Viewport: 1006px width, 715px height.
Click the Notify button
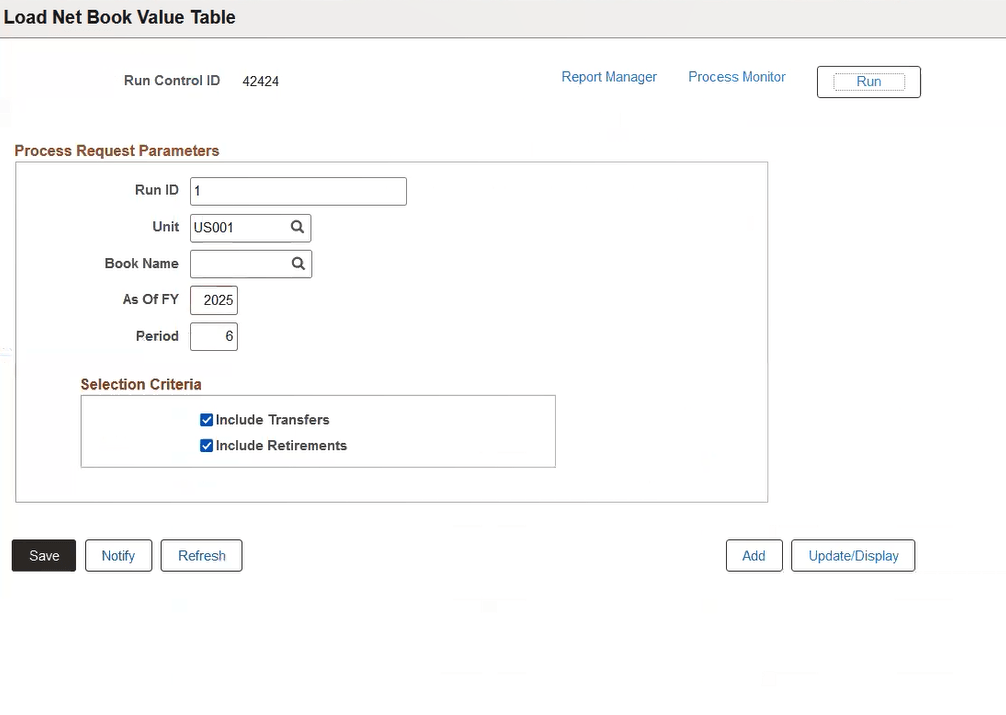[x=118, y=555]
